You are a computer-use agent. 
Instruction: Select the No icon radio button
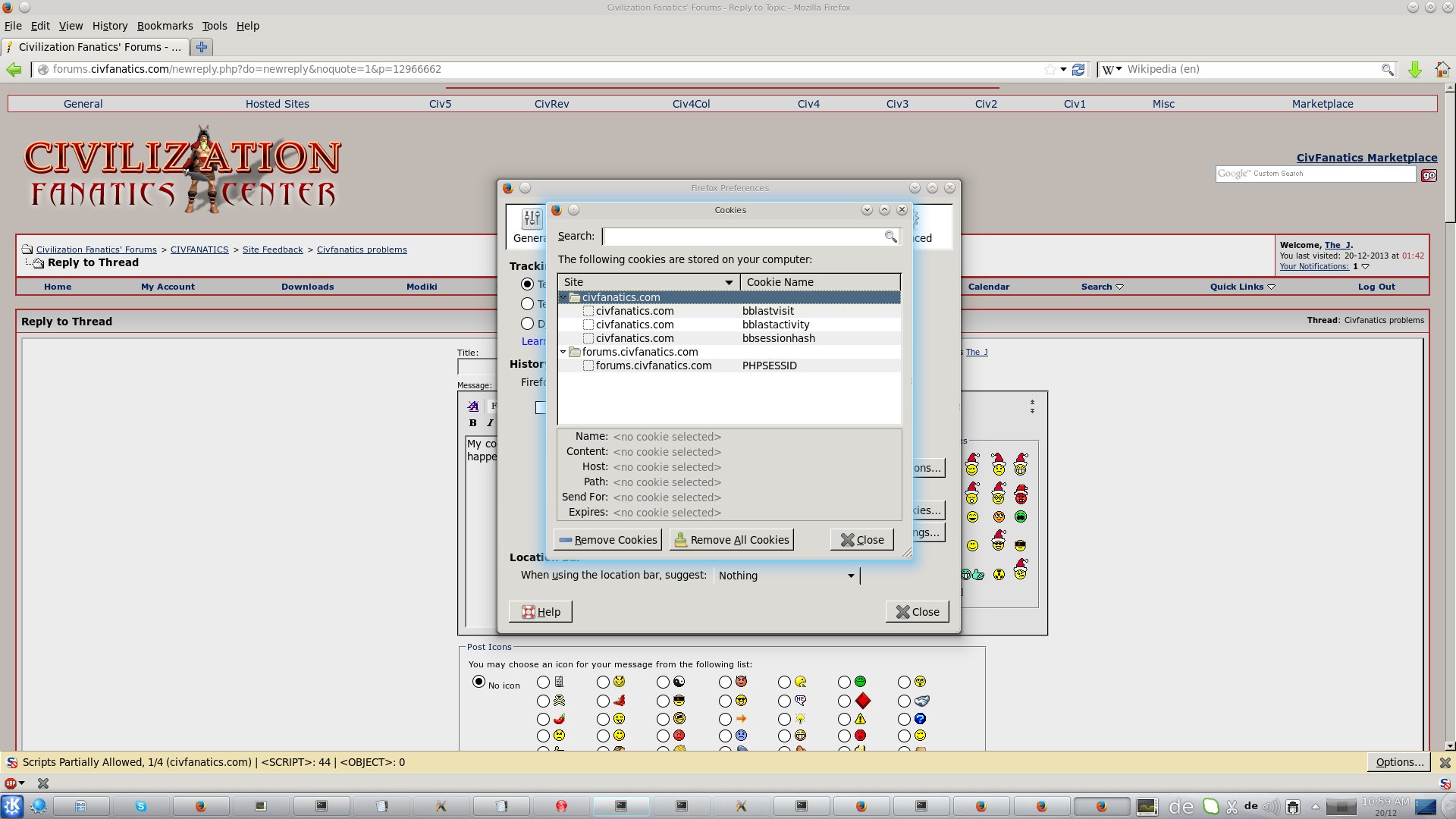[x=479, y=682]
